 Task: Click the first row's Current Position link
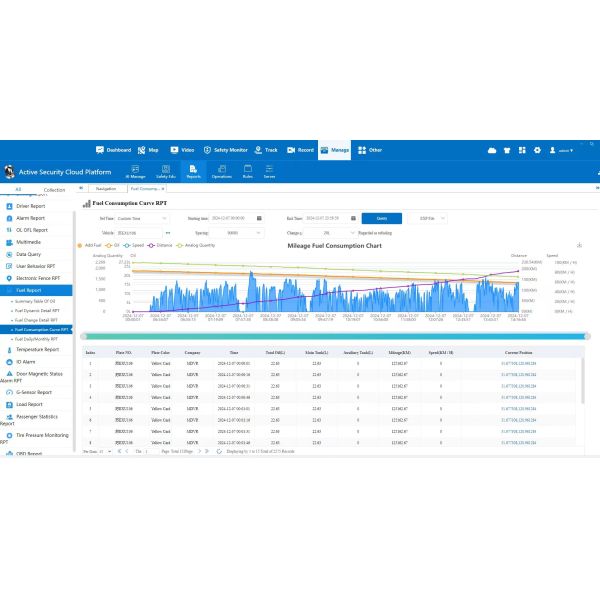point(518,363)
